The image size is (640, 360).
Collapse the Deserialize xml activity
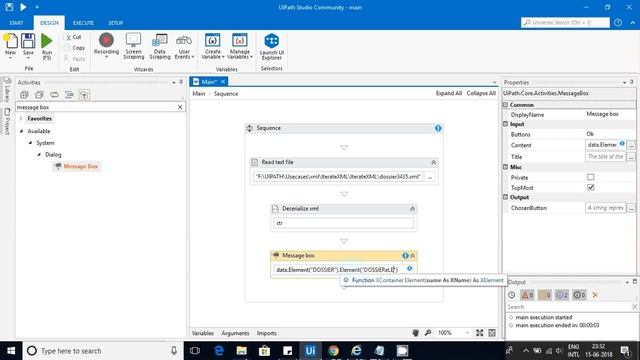[x=412, y=209]
